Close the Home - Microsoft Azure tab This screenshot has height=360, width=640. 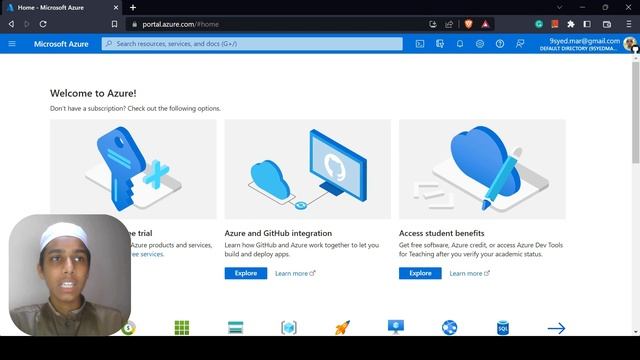[x=116, y=7]
